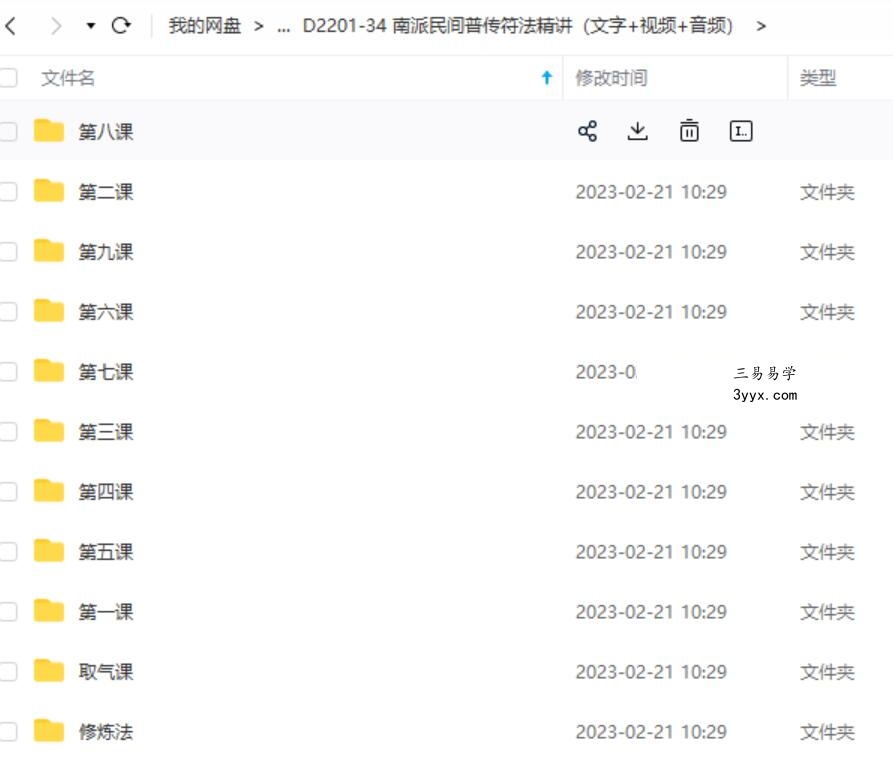
Task: Open the folder named 修炼法
Action: click(x=106, y=732)
